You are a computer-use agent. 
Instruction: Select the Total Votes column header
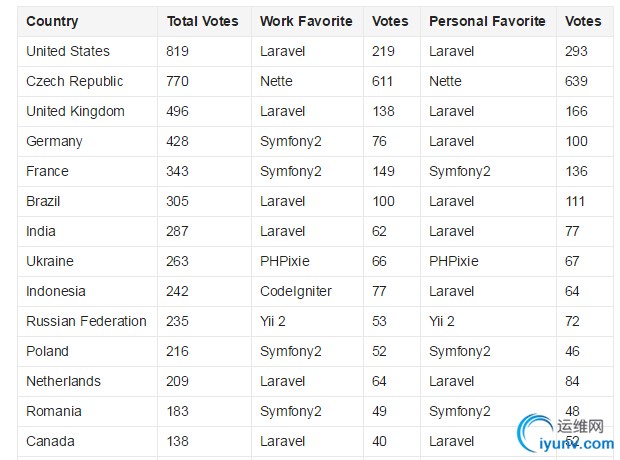click(x=202, y=21)
